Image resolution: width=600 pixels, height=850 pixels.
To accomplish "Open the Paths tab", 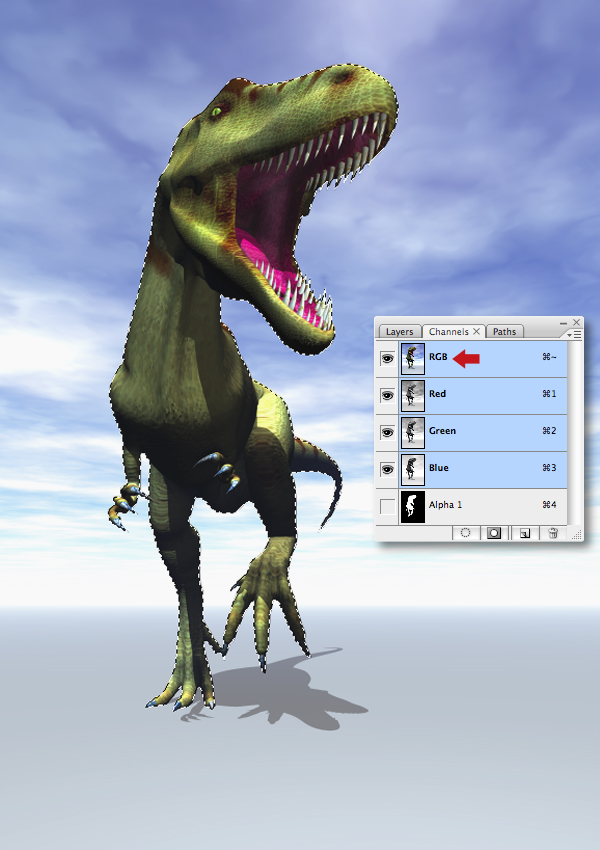I will (x=505, y=332).
